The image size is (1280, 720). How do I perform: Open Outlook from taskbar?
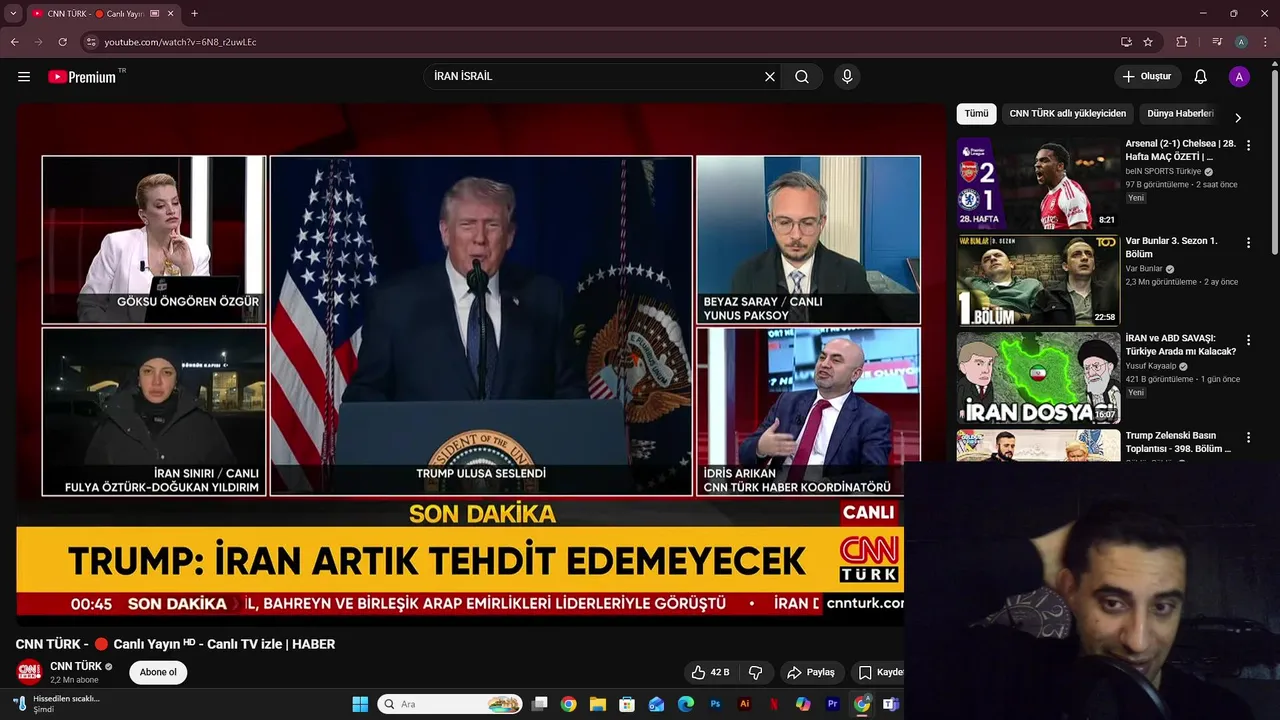click(656, 704)
